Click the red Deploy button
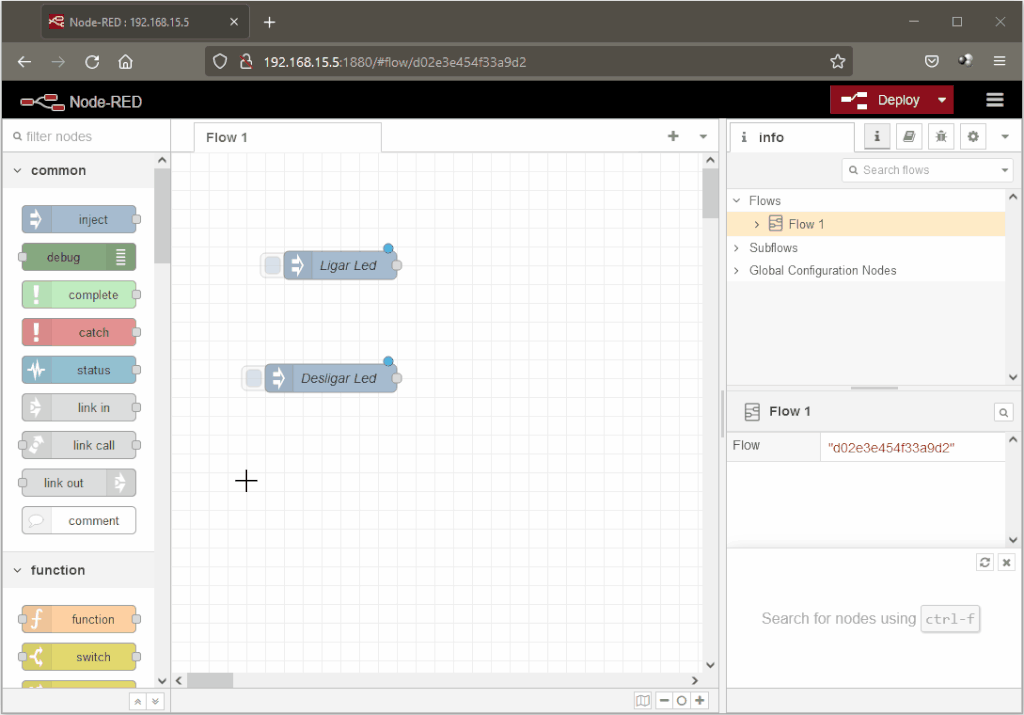 tap(880, 100)
